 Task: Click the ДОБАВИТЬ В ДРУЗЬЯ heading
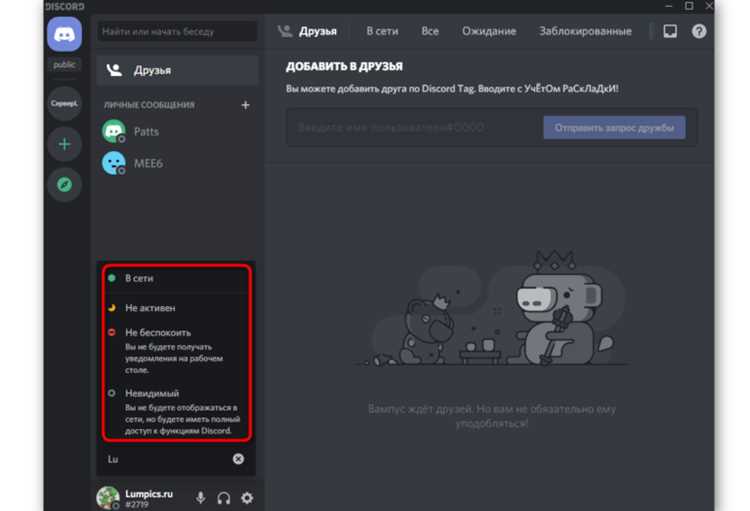(x=344, y=67)
